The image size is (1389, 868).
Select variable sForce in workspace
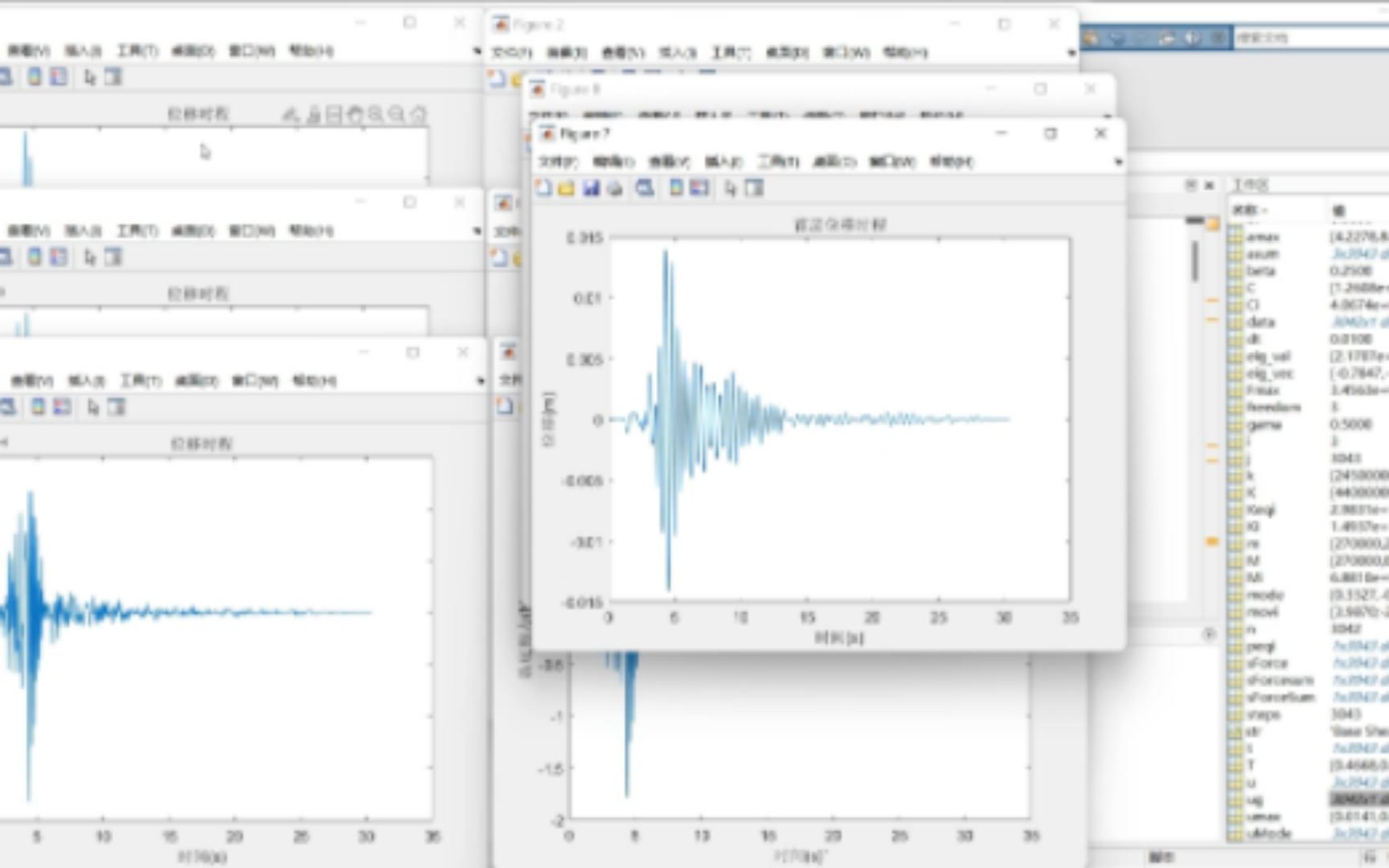(x=1268, y=663)
